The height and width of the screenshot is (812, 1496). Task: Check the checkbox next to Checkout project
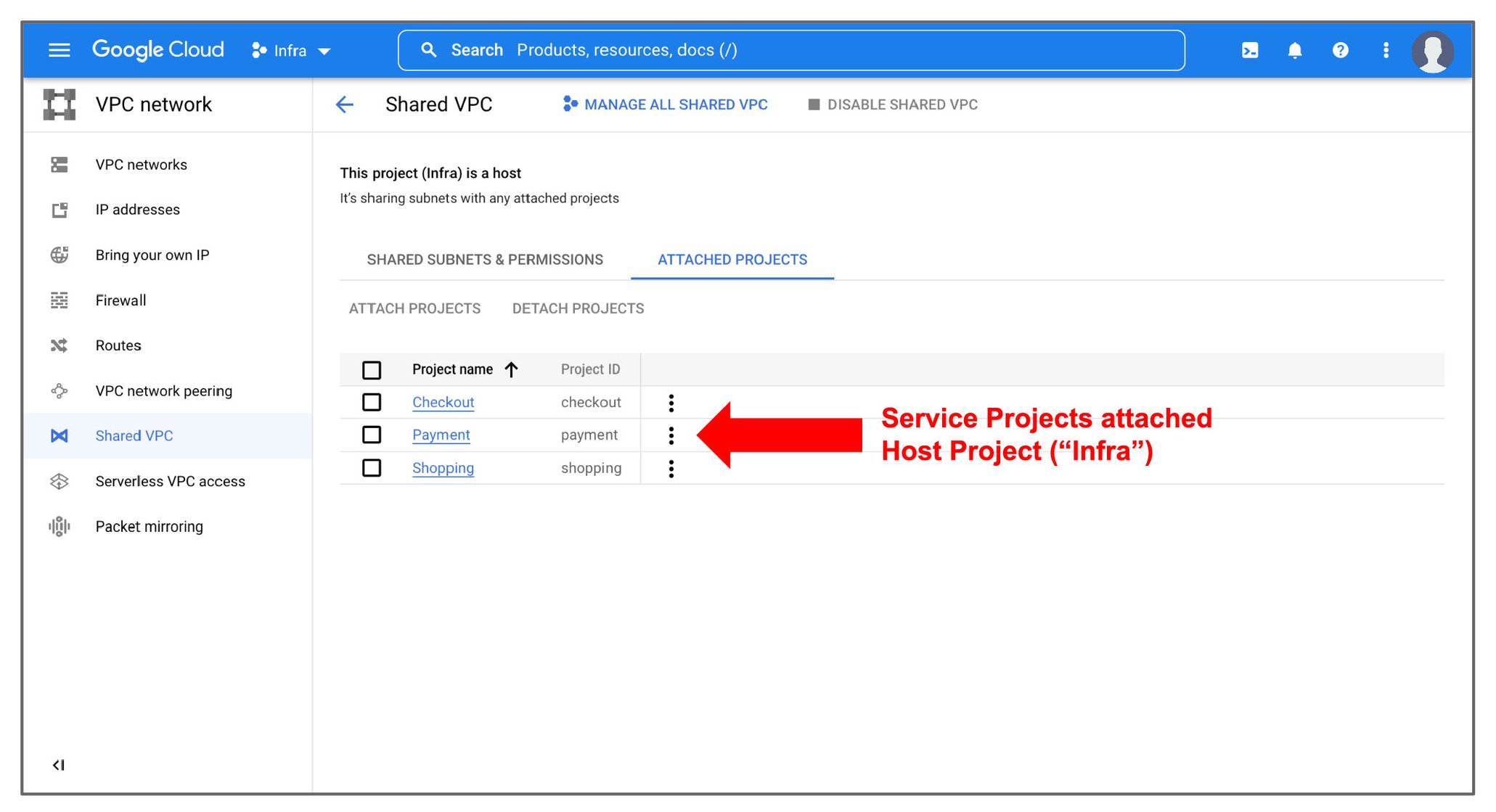pyautogui.click(x=372, y=402)
